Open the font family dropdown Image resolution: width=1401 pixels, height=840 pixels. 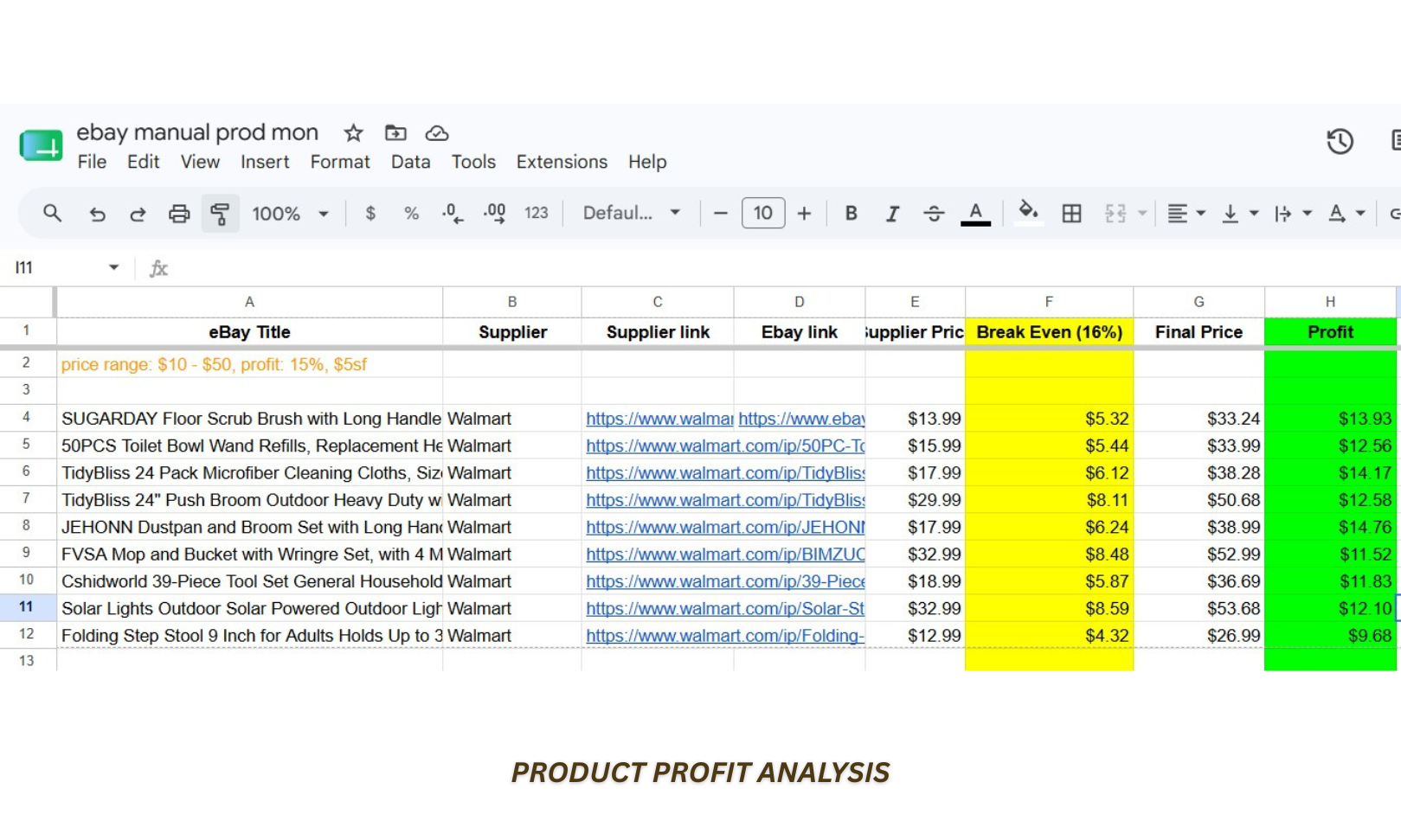coord(632,214)
